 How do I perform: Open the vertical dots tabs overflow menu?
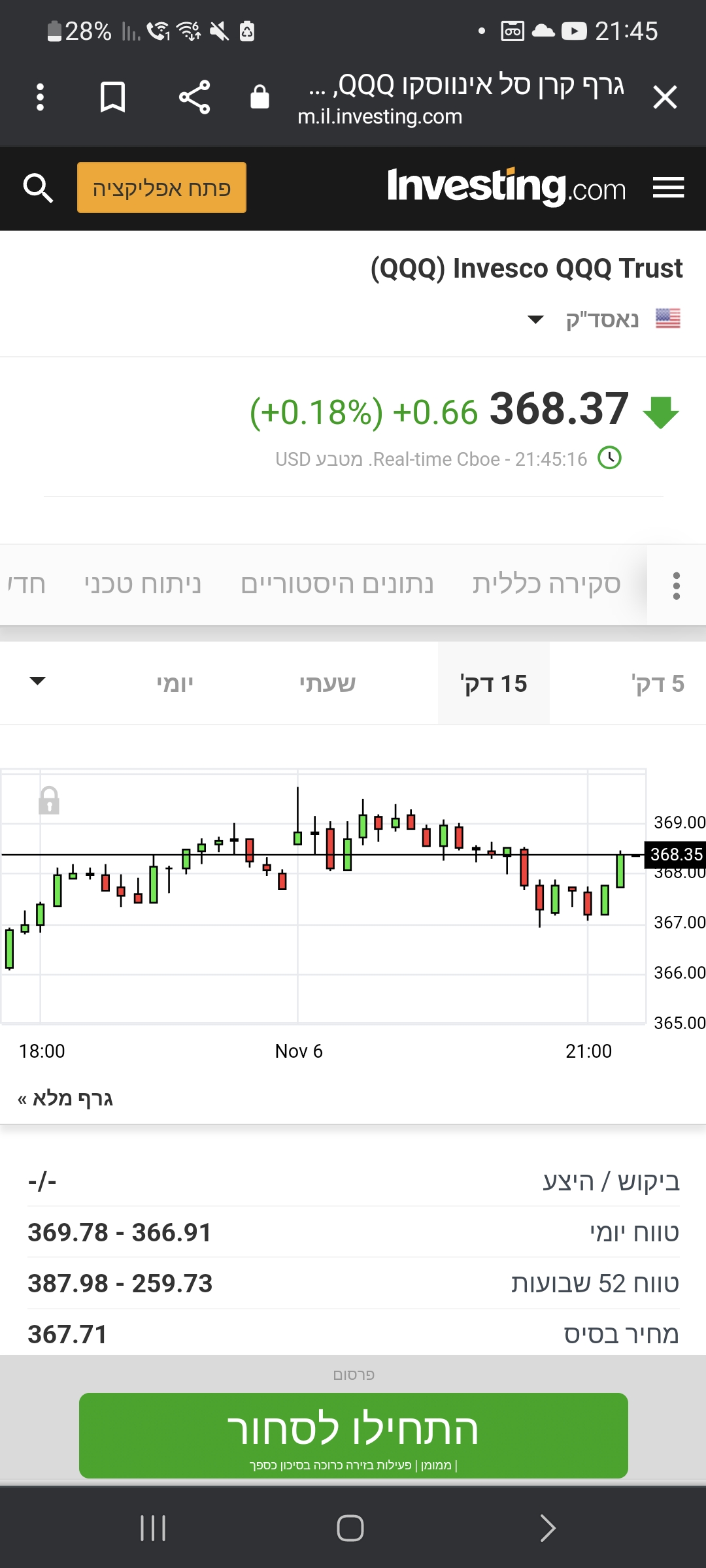(x=677, y=585)
